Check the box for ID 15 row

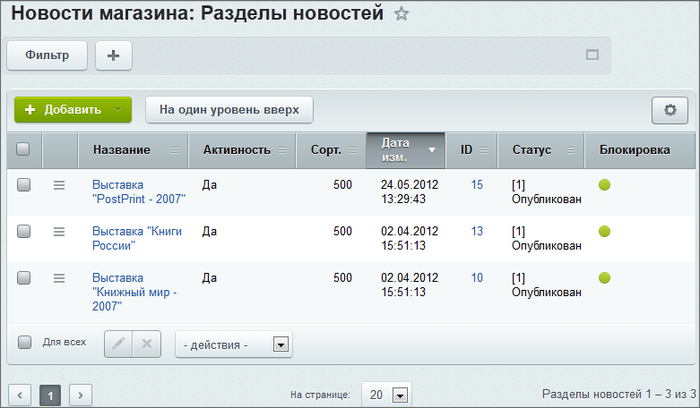point(24,184)
